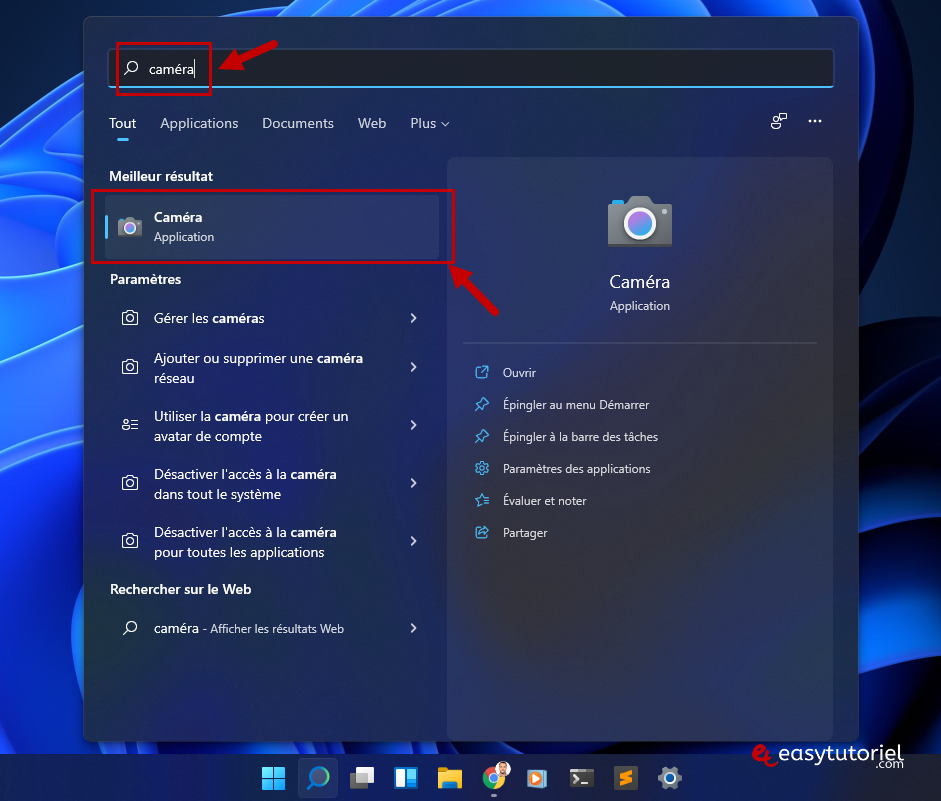
Task: Click the Ouvrir open icon
Action: point(482,373)
